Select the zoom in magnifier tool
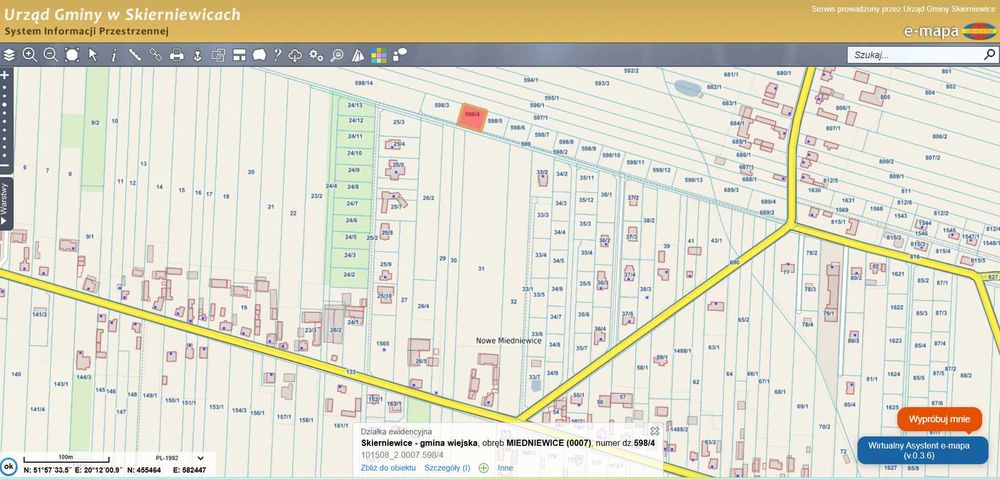 [x=29, y=55]
